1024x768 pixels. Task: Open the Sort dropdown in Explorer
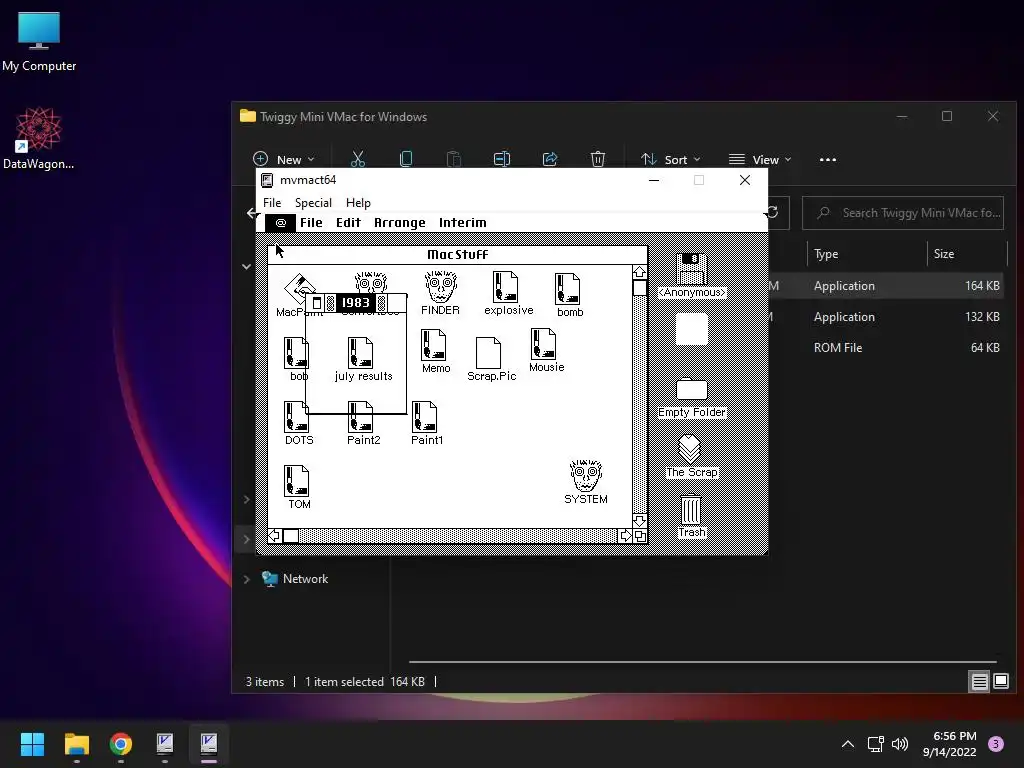point(671,159)
